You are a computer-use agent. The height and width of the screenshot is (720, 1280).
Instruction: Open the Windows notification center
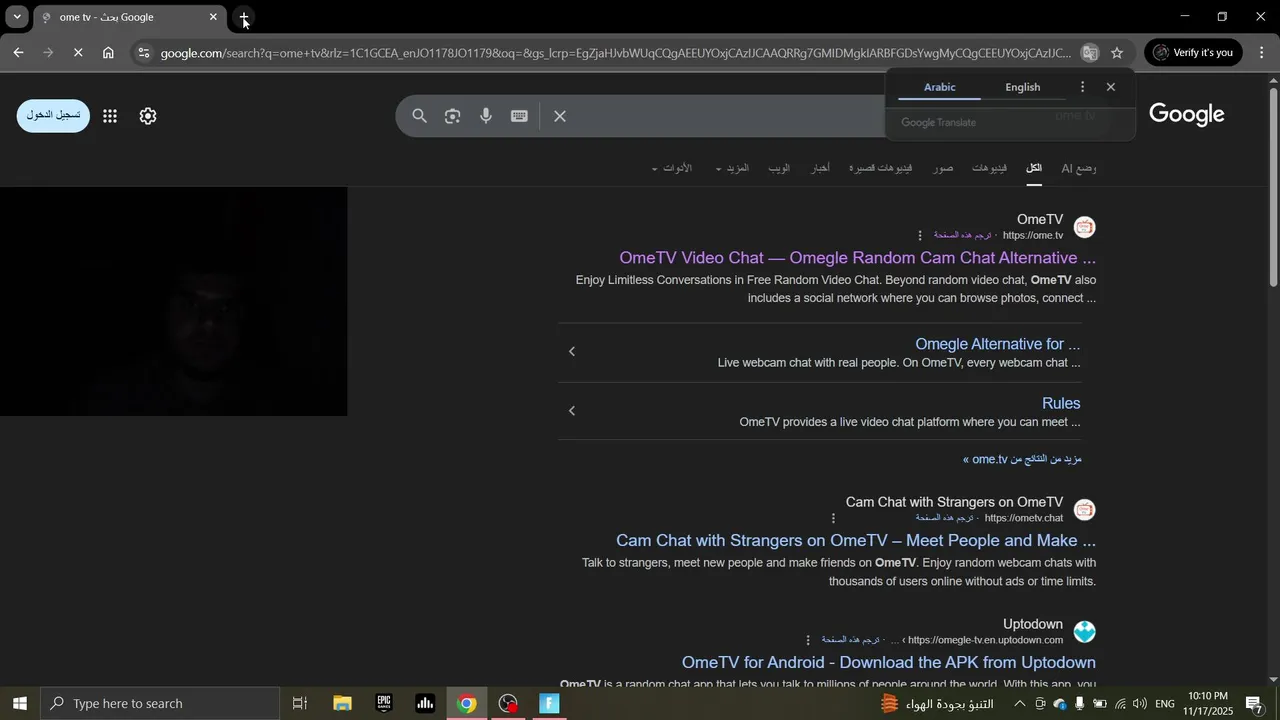(1255, 704)
